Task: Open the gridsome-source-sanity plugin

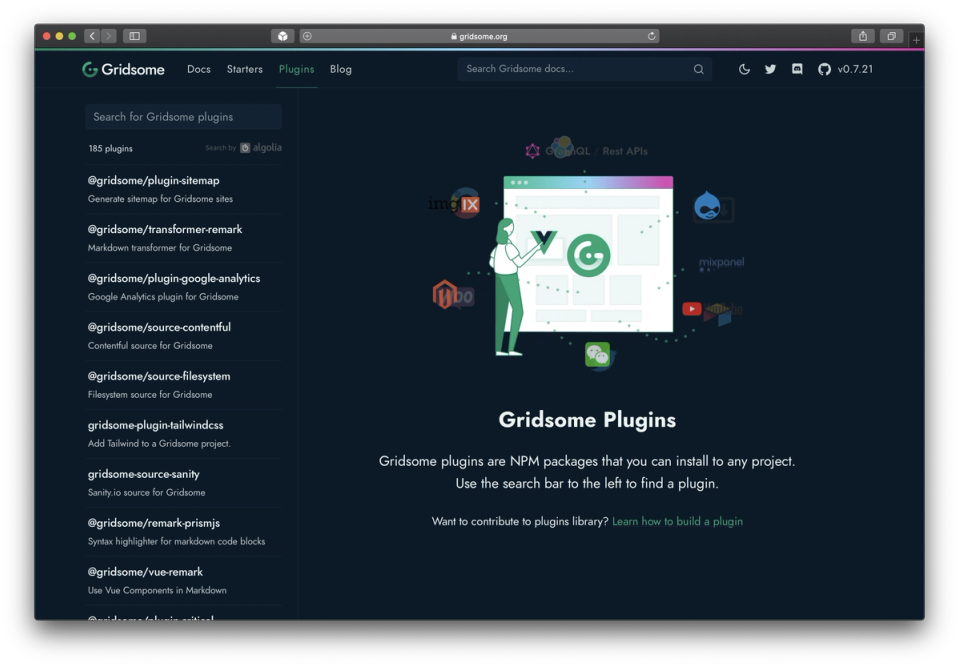Action: pyautogui.click(x=143, y=474)
